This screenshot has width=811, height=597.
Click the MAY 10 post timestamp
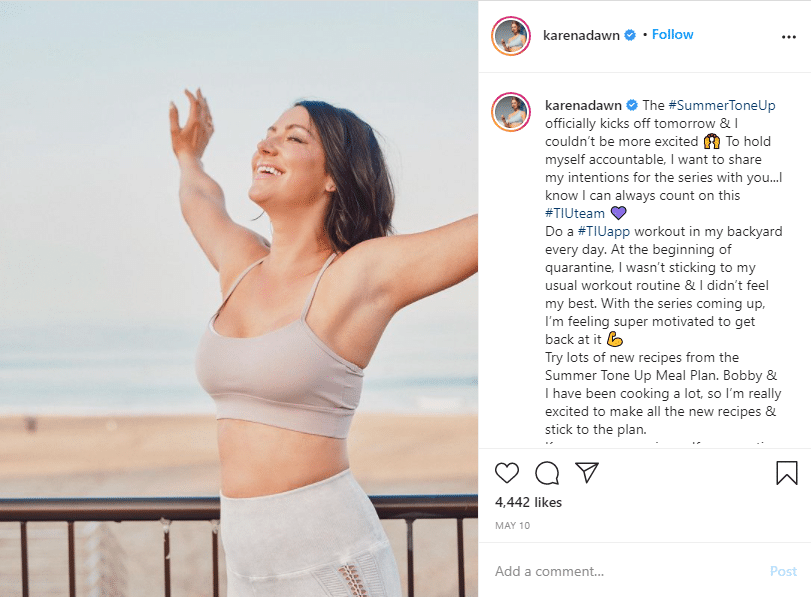pos(512,524)
